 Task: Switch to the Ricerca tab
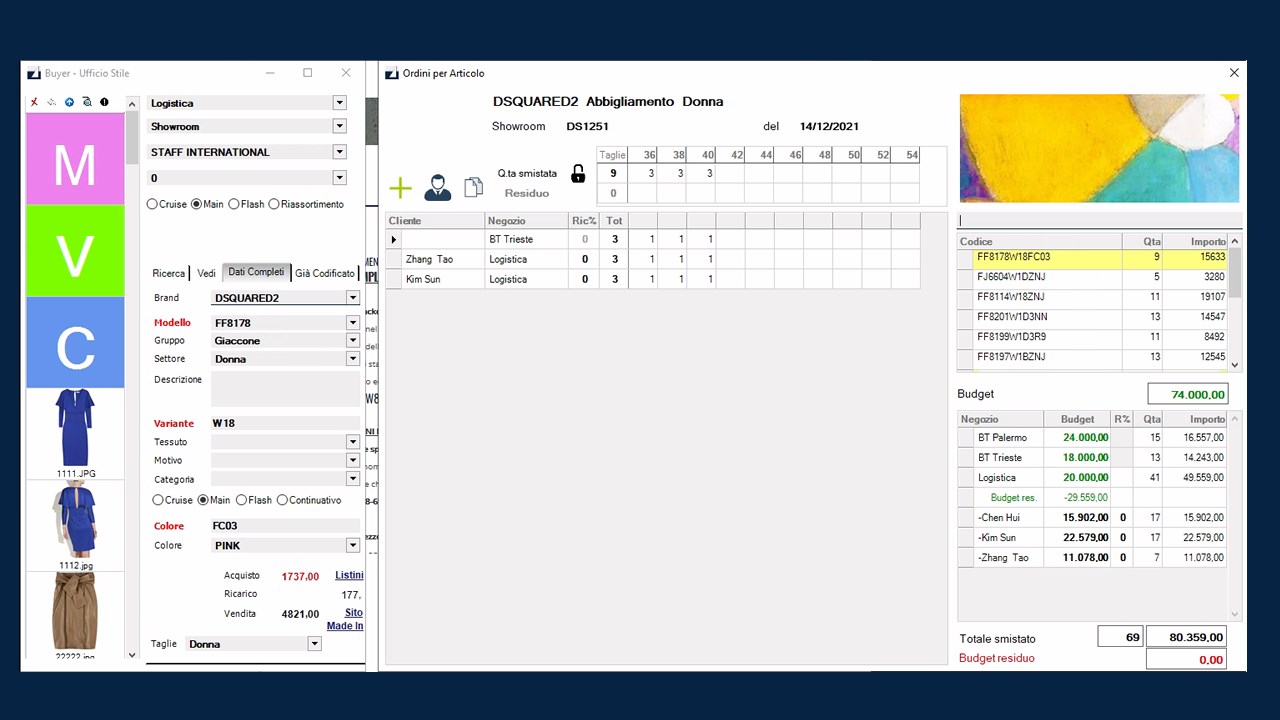coord(168,273)
